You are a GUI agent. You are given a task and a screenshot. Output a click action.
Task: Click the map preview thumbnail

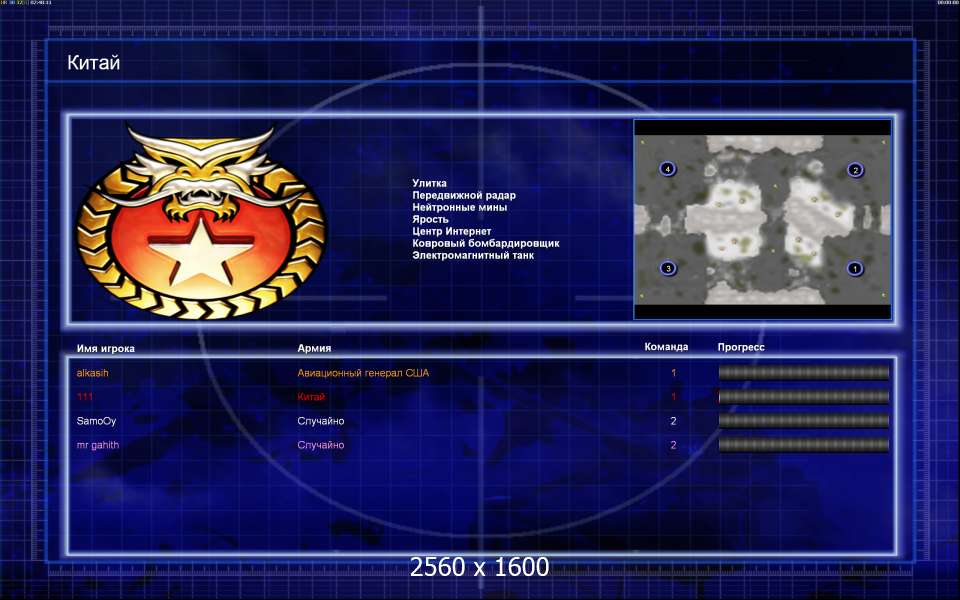click(762, 219)
